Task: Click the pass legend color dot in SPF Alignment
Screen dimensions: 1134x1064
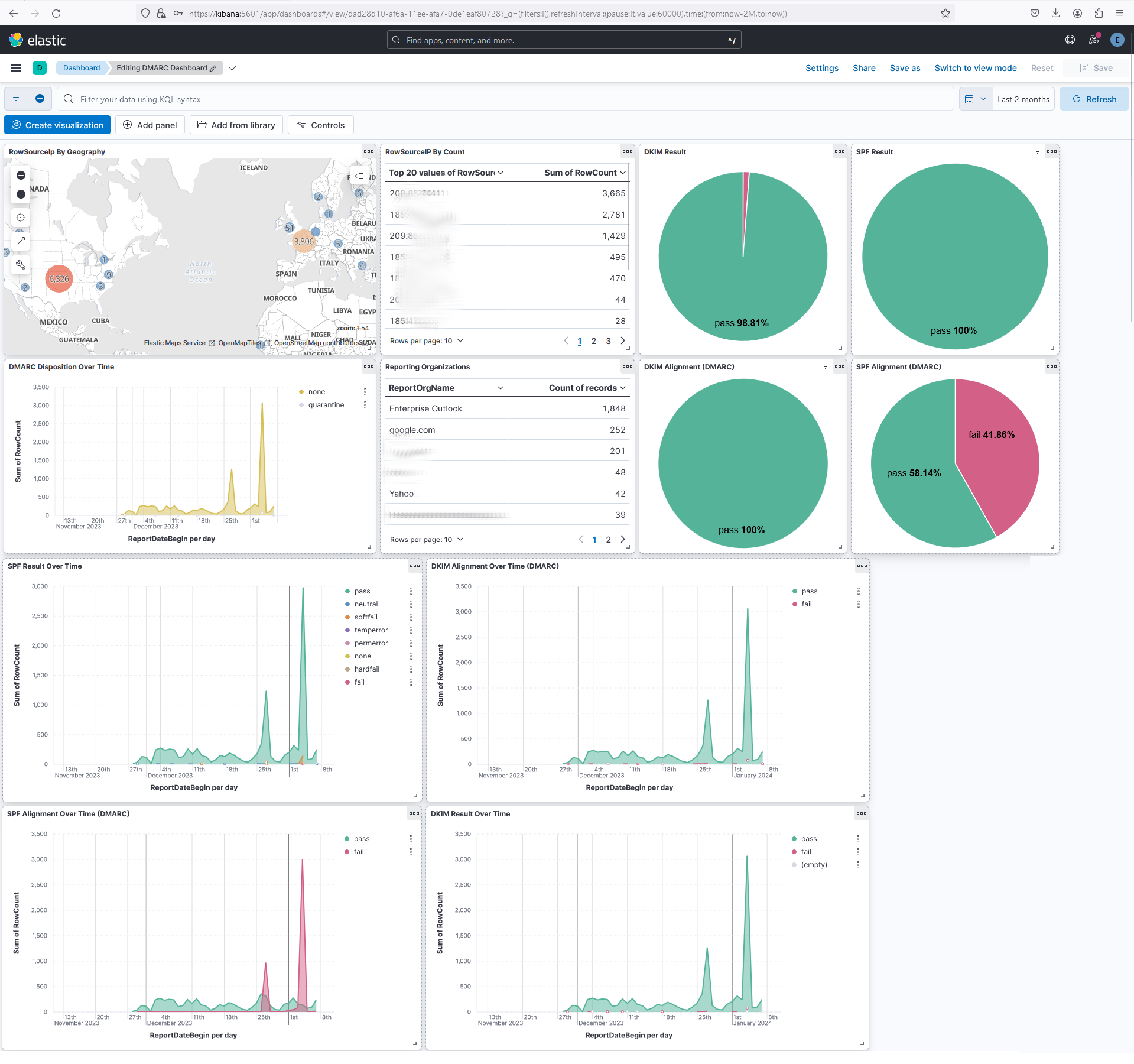Action: 347,839
